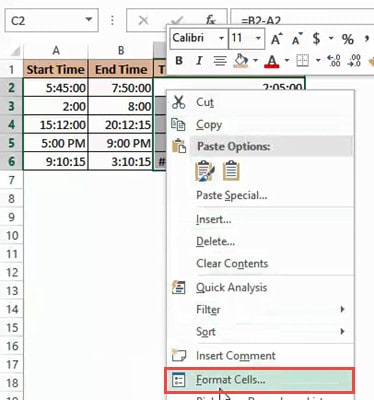Apply the red font color button
The width and height of the screenshot is (374, 400).
coord(272,61)
